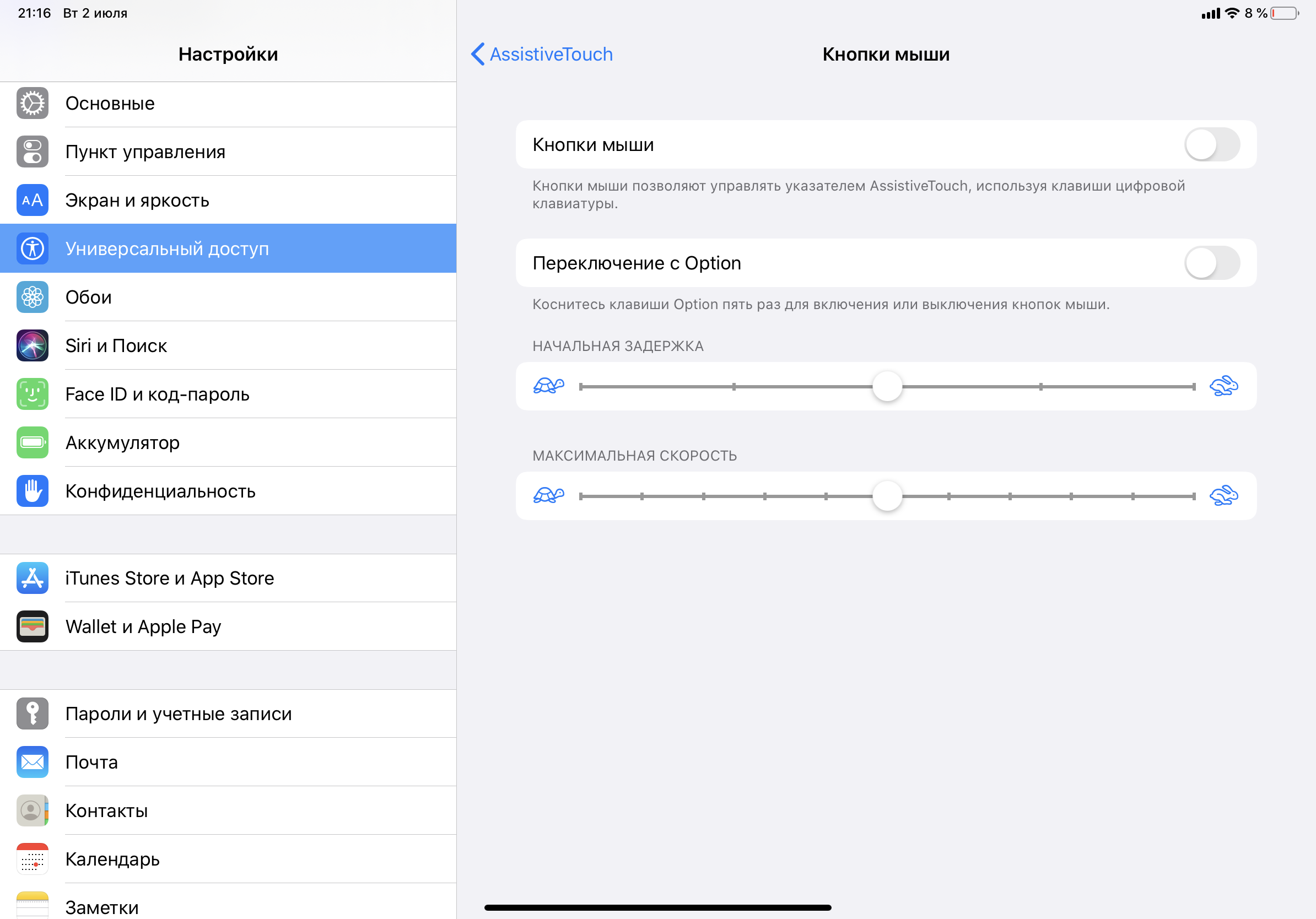The height and width of the screenshot is (919, 1316).
Task: Click the Начальная задержка slider thumb
Action: point(887,387)
